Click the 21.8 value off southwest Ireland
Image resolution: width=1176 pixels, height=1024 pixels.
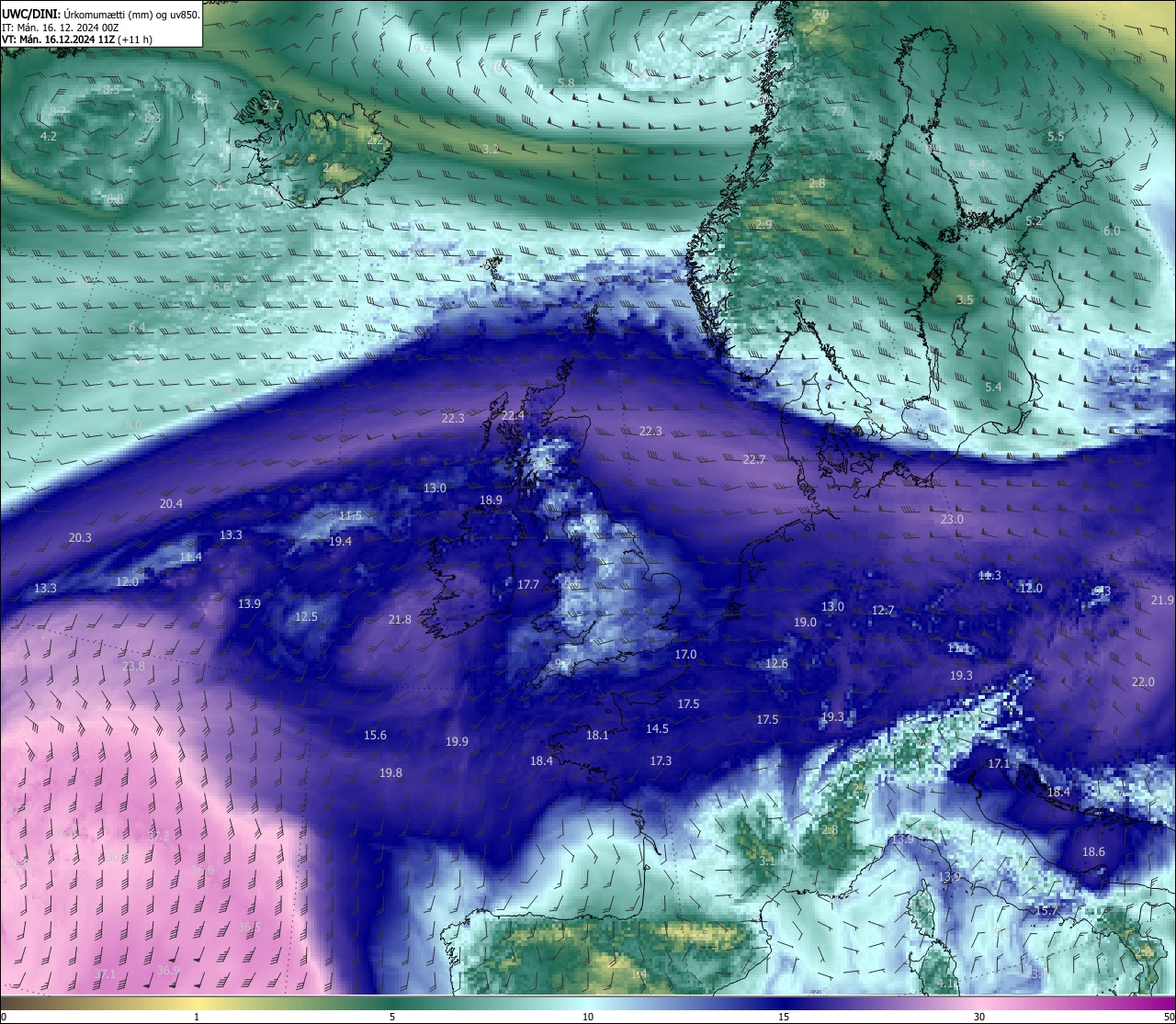click(x=400, y=619)
